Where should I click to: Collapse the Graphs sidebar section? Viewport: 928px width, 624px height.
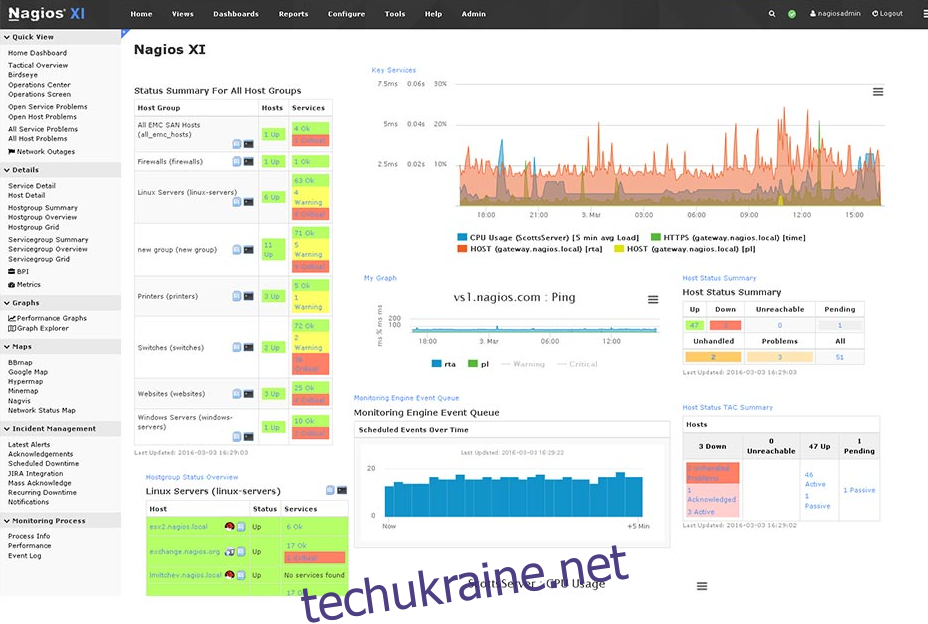[60, 303]
